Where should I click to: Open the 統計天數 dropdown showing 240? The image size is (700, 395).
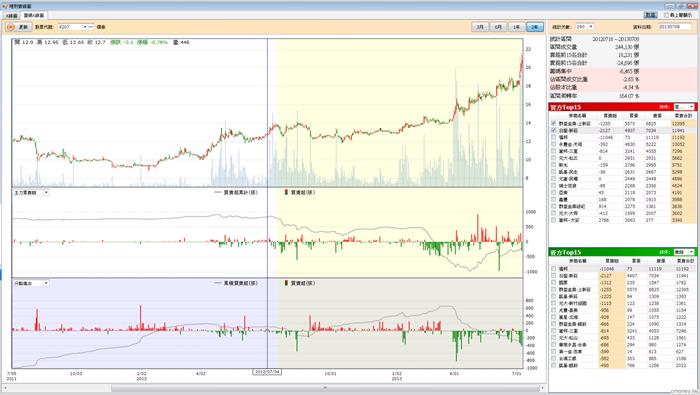pos(591,27)
